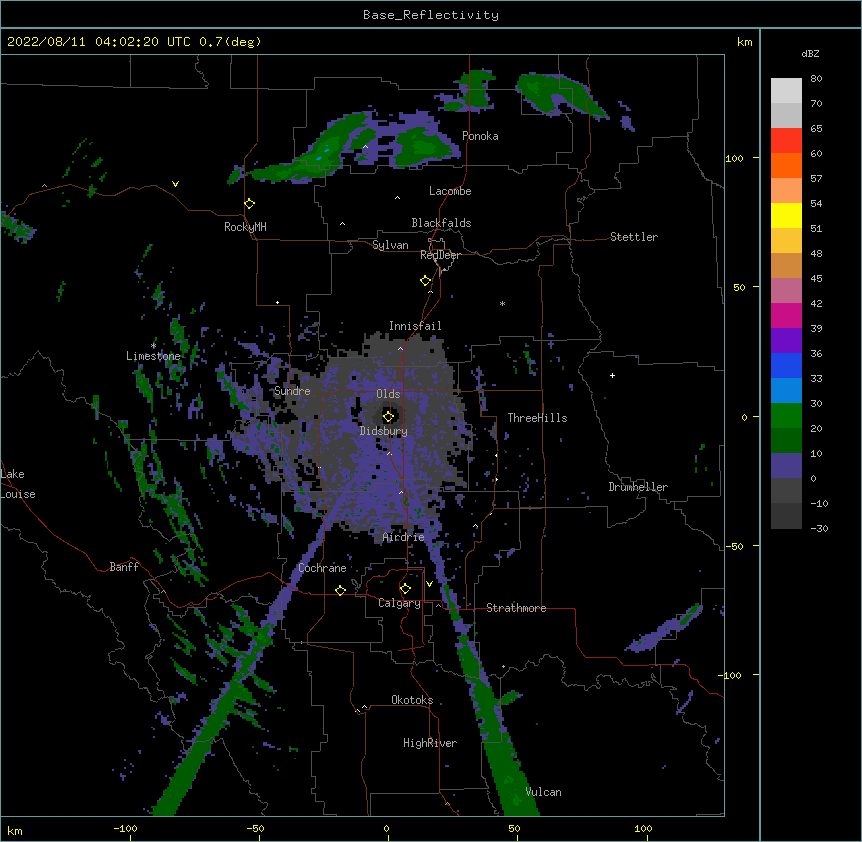
Task: Click the Olds city label
Action: 388,394
